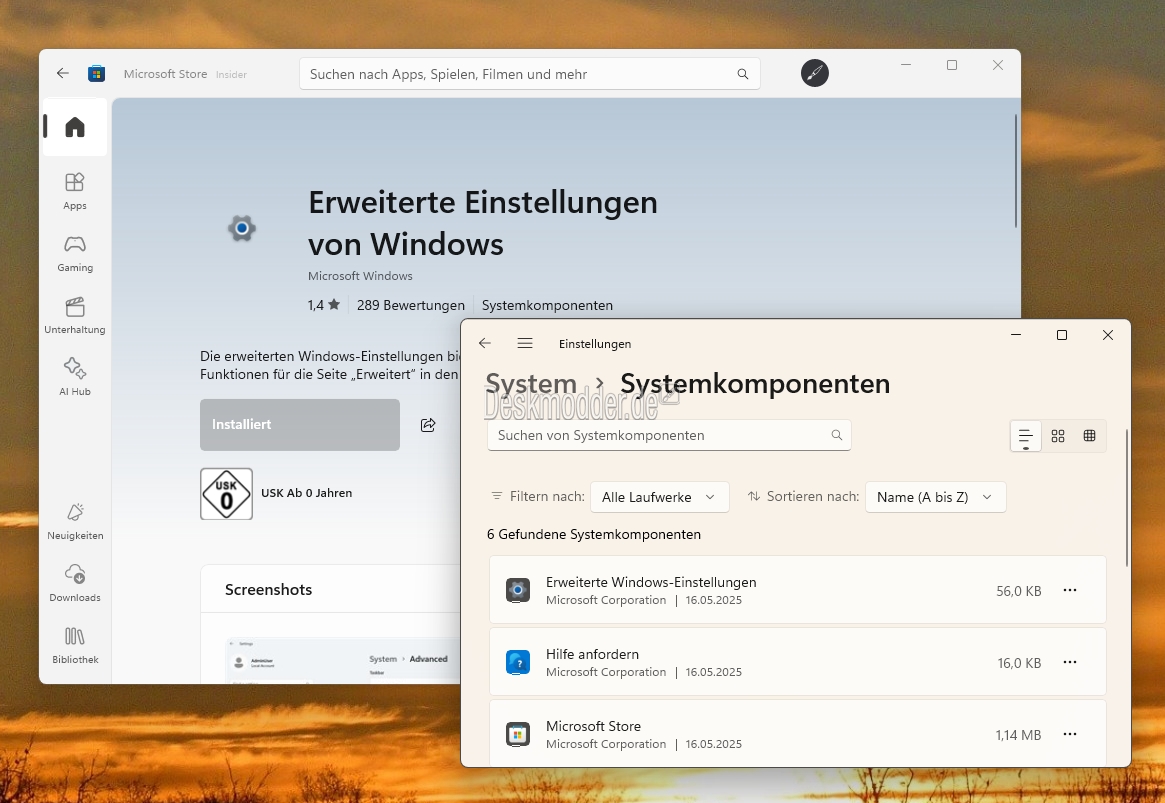Open Apps section in Store sidebar
The image size is (1165, 803).
click(x=75, y=191)
